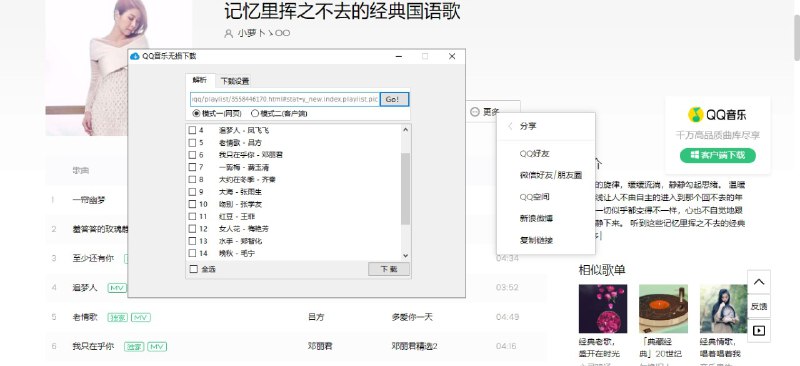Choose 新浪微博 in the share menu
The width and height of the screenshot is (800, 366).
[536, 218]
